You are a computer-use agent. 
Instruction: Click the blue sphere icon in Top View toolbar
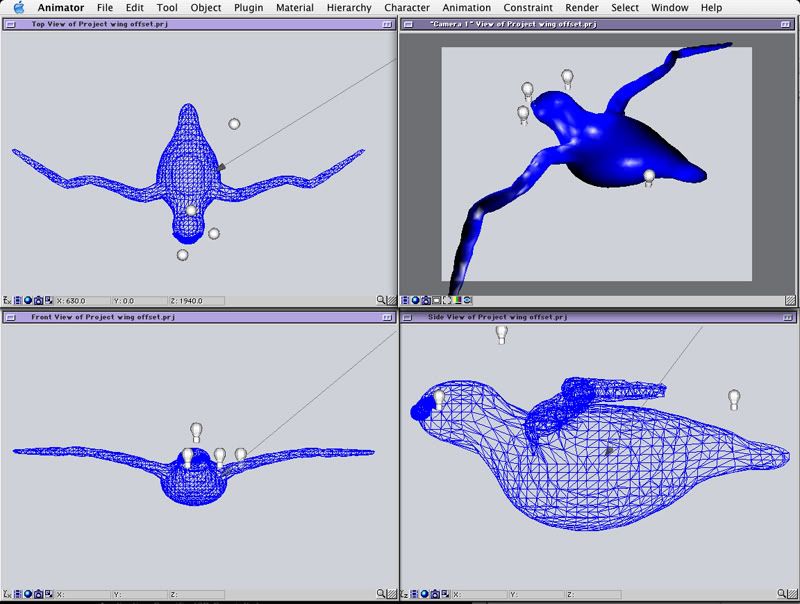coord(28,300)
